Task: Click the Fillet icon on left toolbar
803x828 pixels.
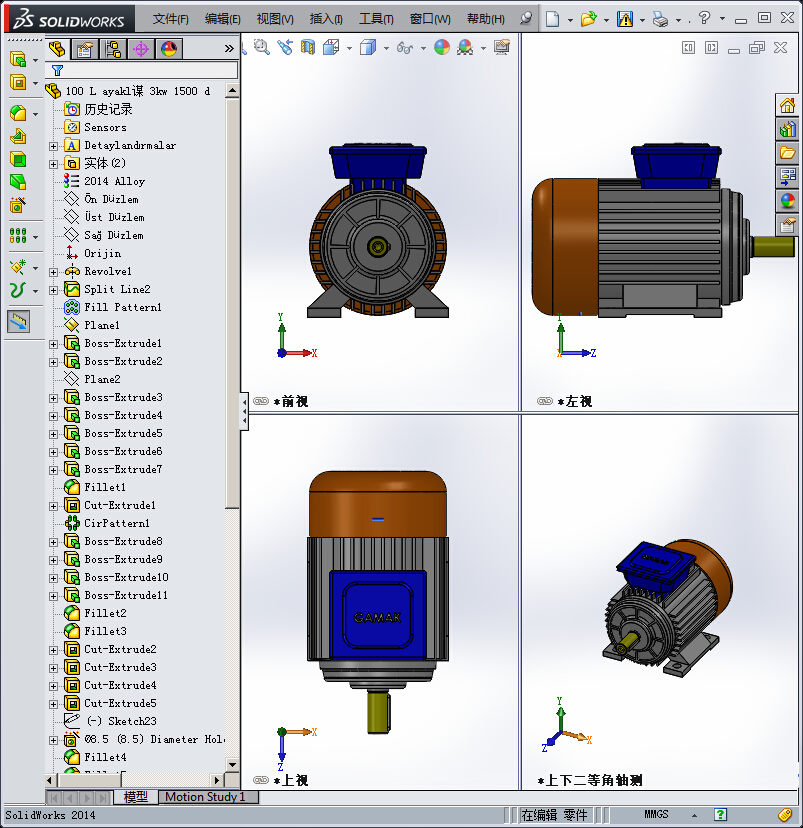Action: (x=18, y=113)
